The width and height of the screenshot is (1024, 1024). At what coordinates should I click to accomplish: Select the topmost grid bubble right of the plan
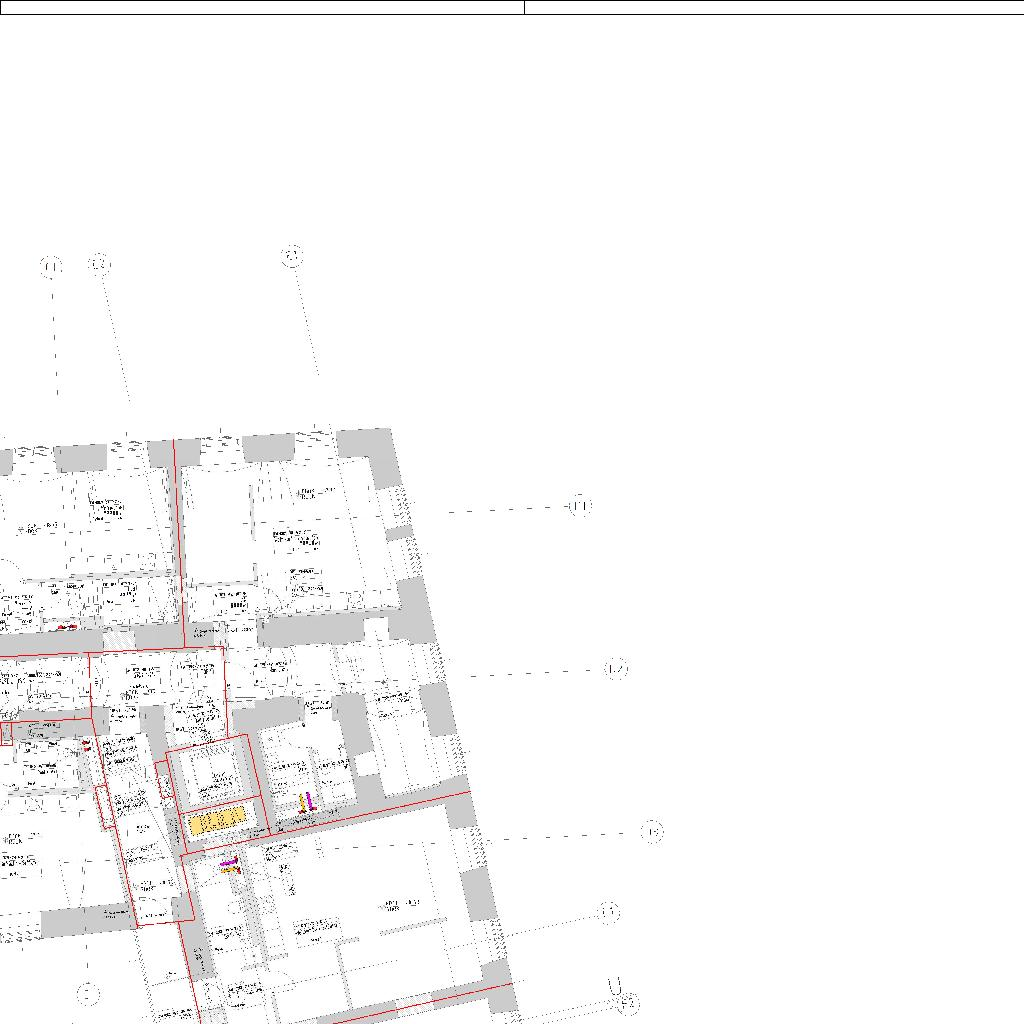click(x=580, y=506)
